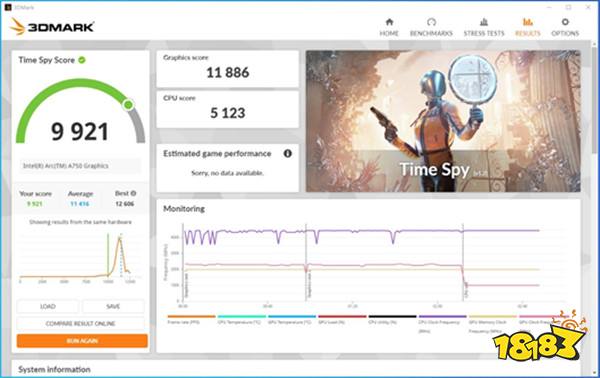This screenshot has height=378, width=600.
Task: Click the Options gear icon
Action: pyautogui.click(x=565, y=22)
